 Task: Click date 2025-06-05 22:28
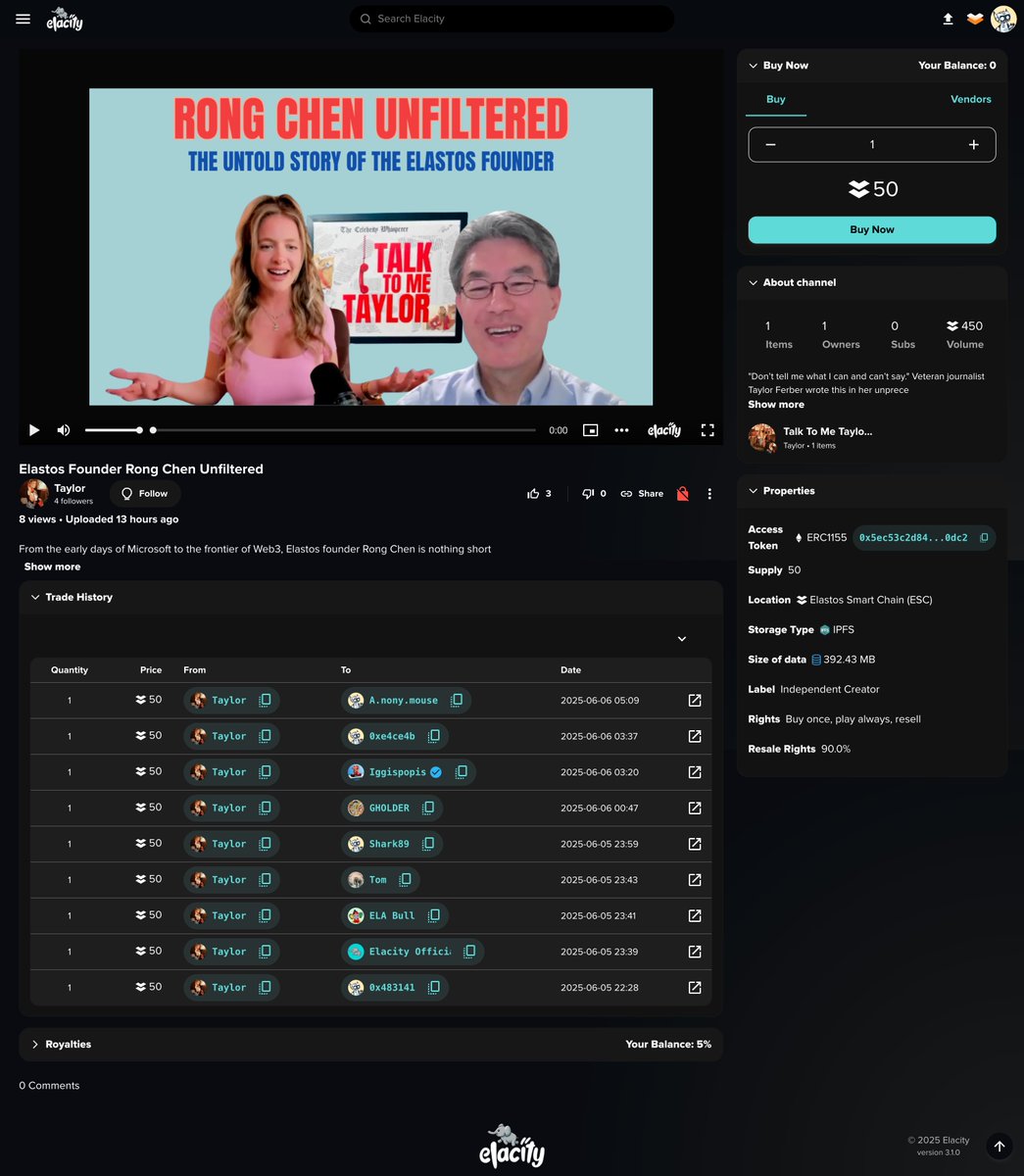click(x=600, y=988)
